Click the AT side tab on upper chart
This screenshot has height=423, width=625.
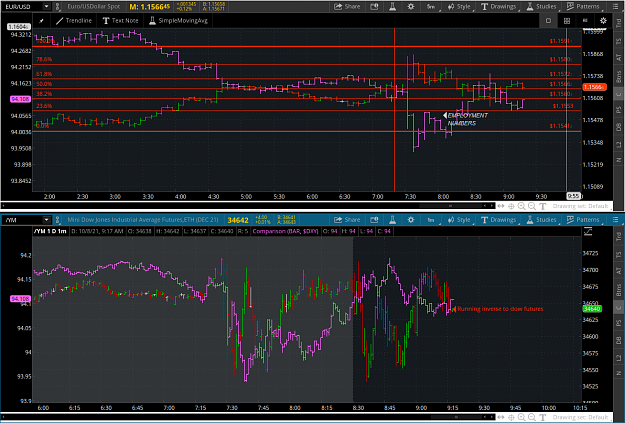(x=619, y=57)
